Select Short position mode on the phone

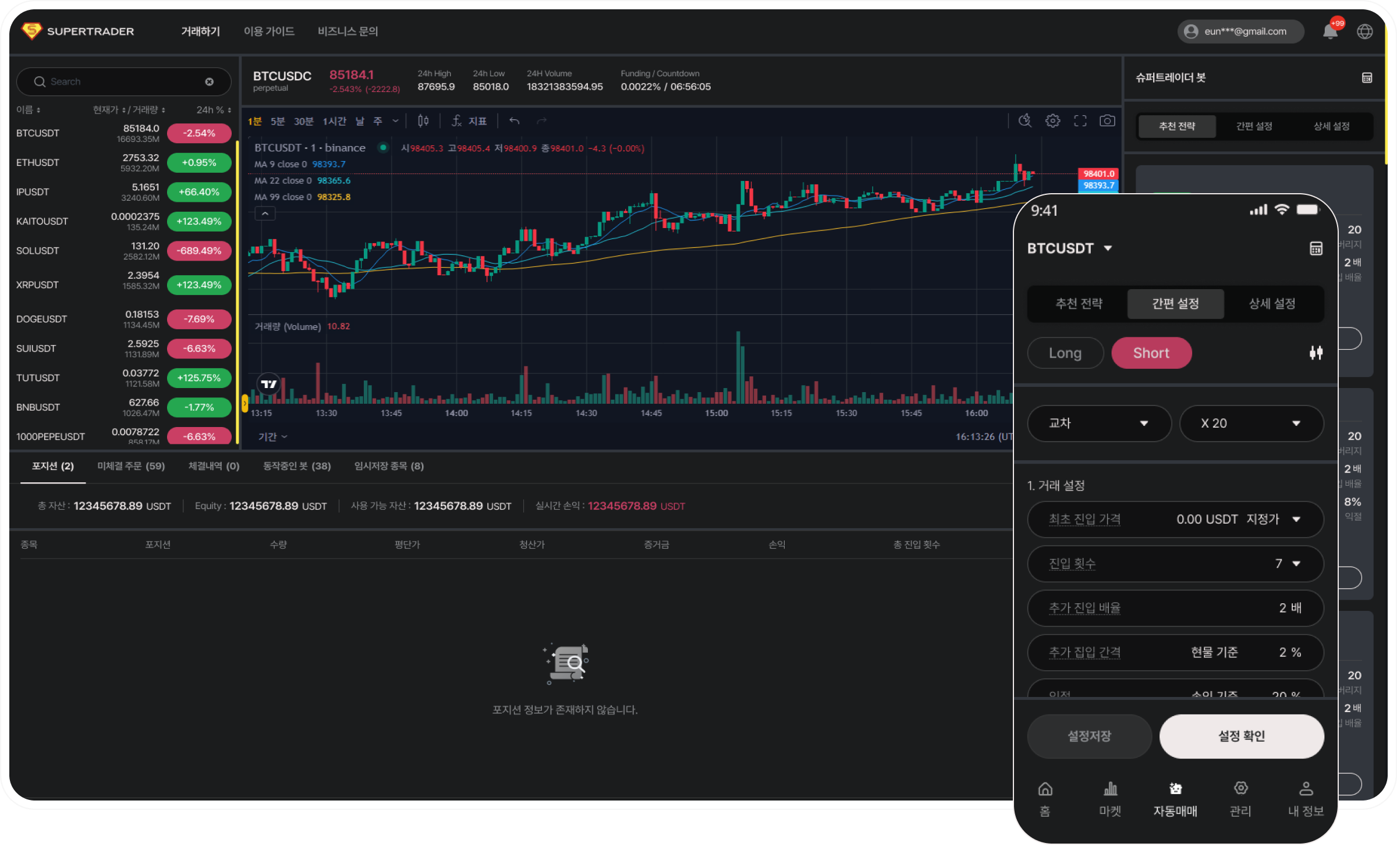pyautogui.click(x=1151, y=353)
